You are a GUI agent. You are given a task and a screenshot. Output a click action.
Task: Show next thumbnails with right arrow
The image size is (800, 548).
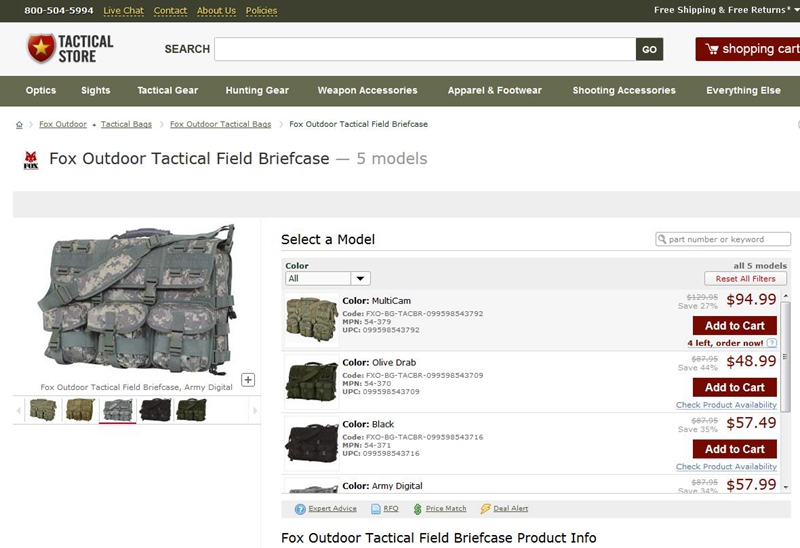[255, 410]
